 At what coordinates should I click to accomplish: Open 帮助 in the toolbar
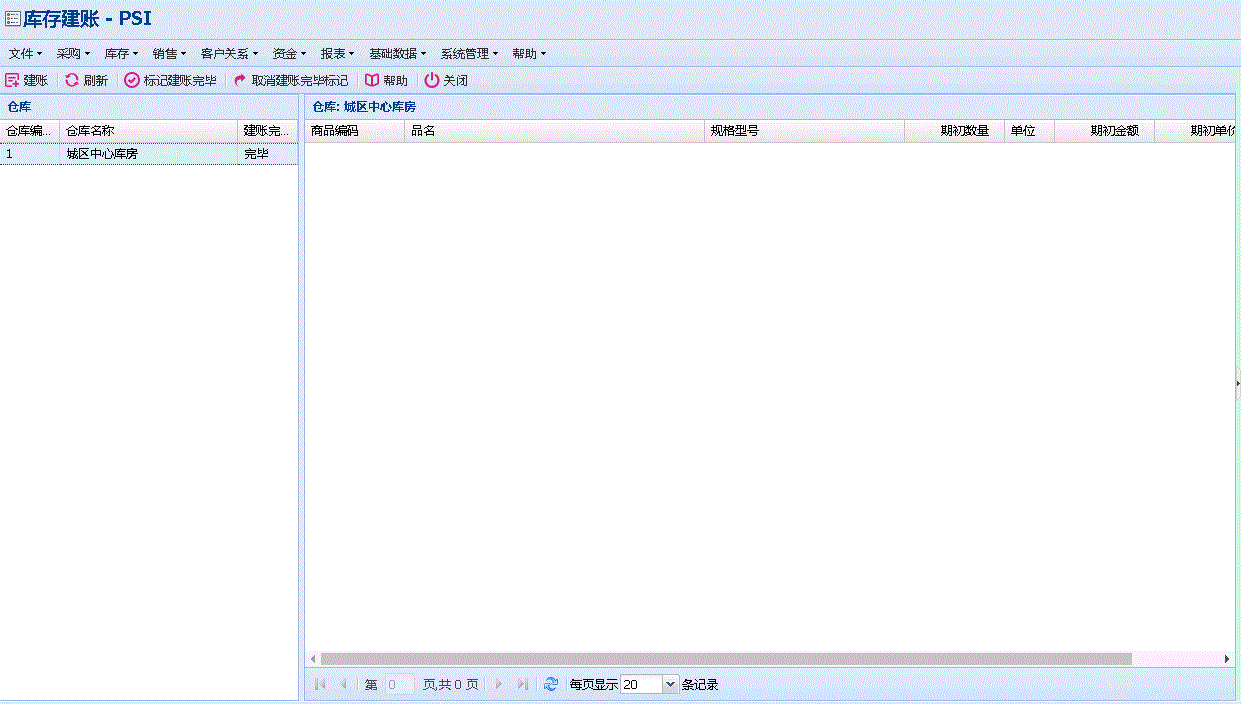click(x=386, y=80)
